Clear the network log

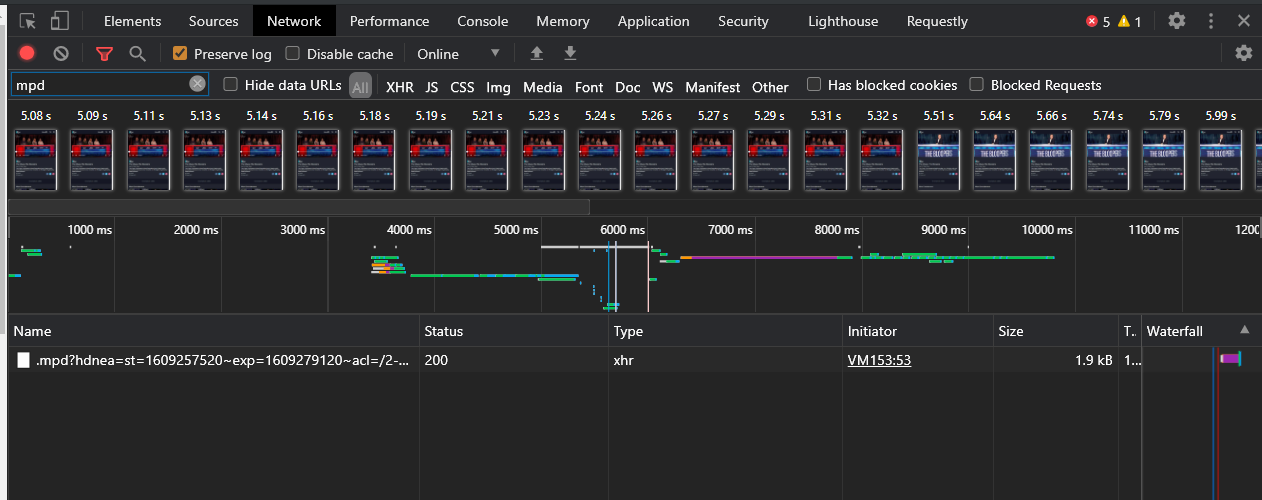click(61, 54)
